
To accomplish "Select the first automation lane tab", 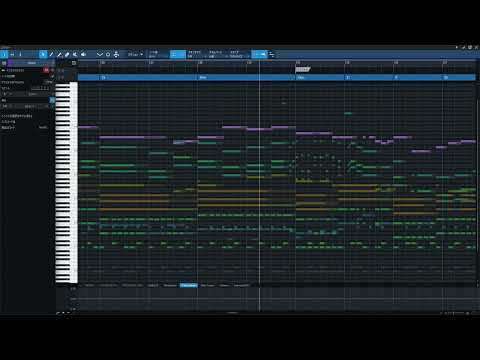I will (89, 285).
